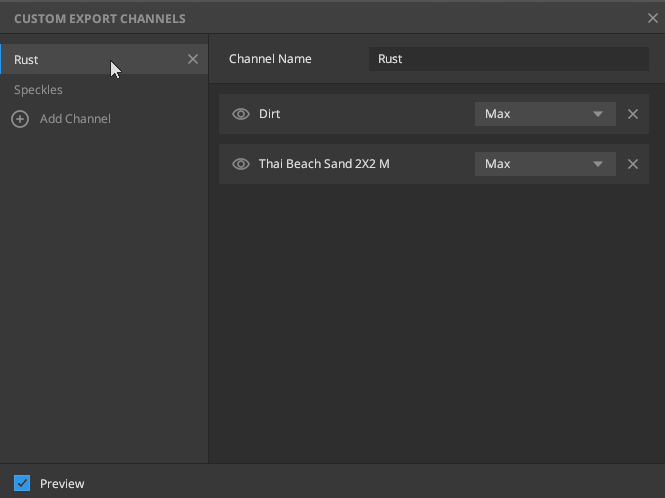
Task: Click the Custom Export Channels title bar
Action: click(x=300, y=18)
